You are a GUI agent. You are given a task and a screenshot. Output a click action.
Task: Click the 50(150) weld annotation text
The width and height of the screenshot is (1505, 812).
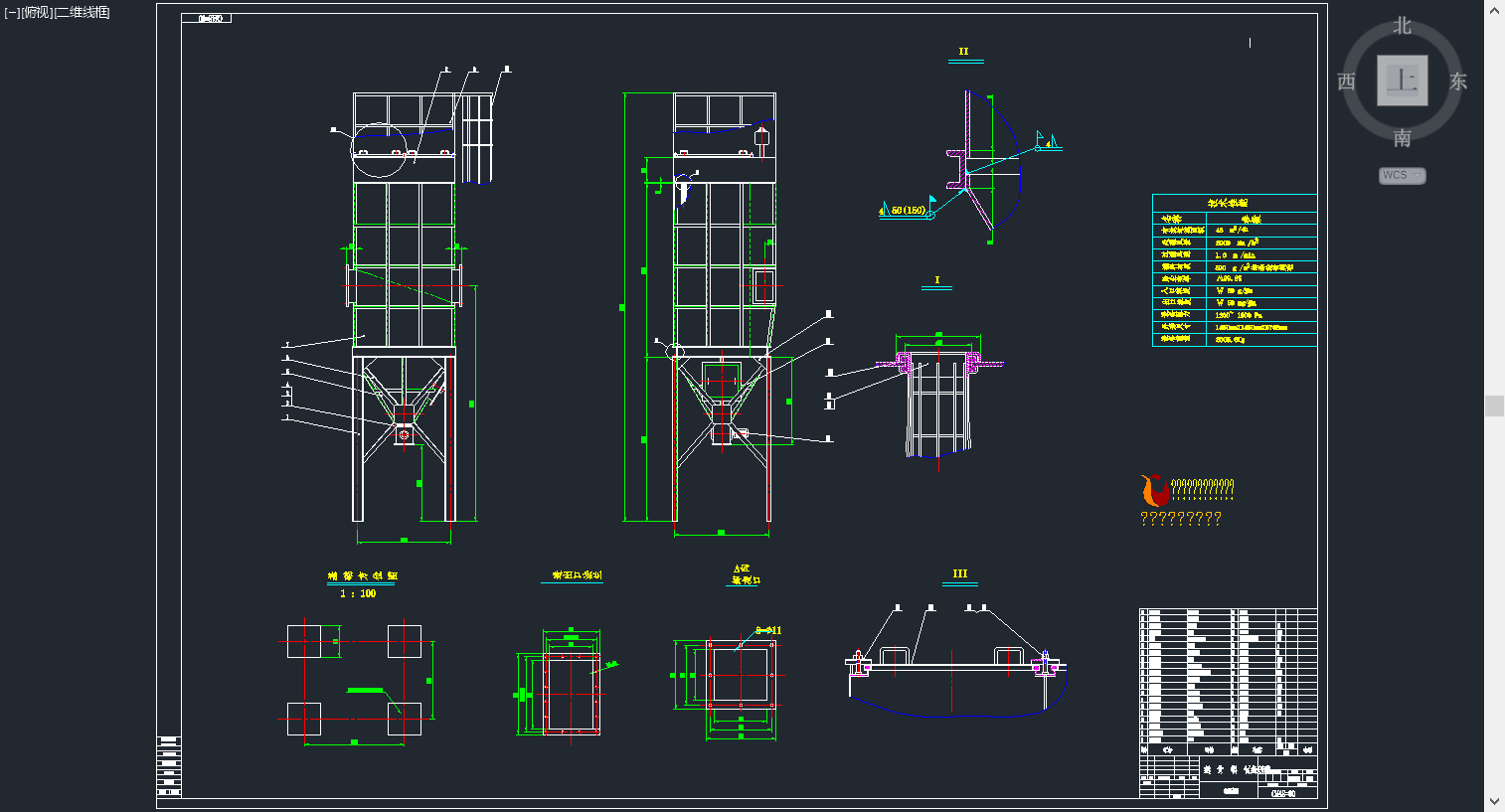point(908,210)
